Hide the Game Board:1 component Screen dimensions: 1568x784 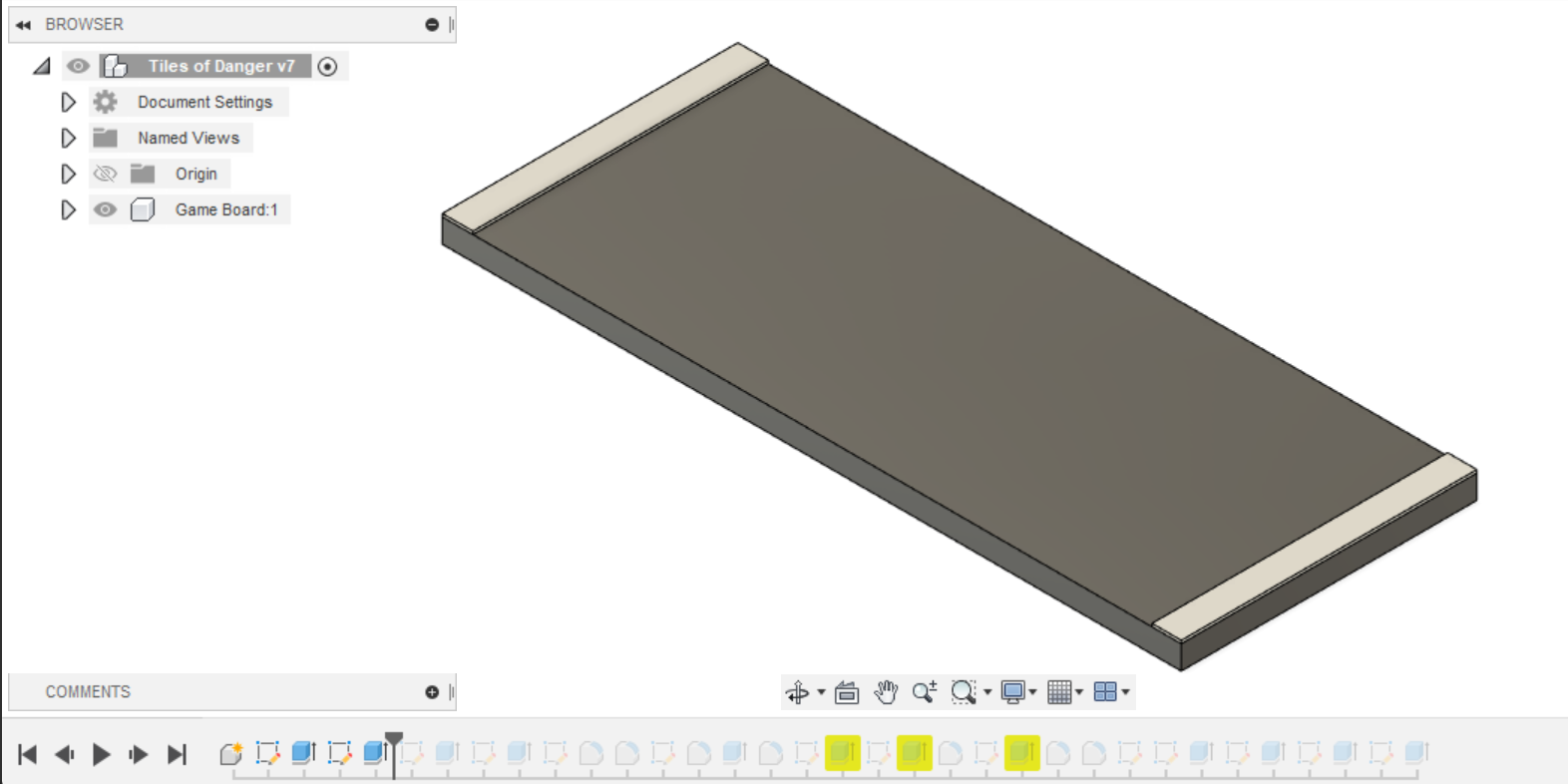(105, 209)
